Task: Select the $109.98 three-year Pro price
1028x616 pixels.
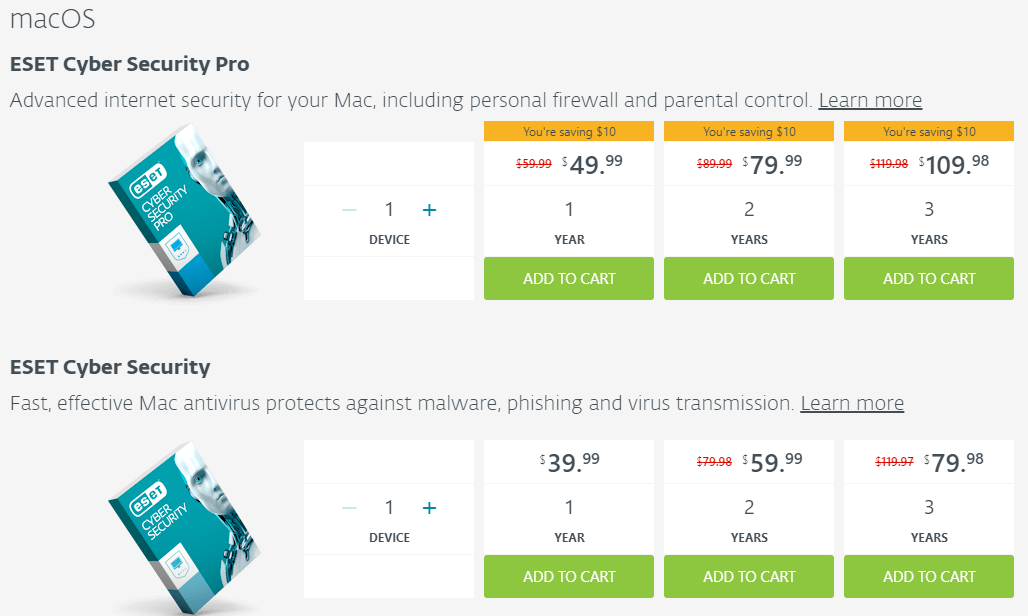Action: 954,164
